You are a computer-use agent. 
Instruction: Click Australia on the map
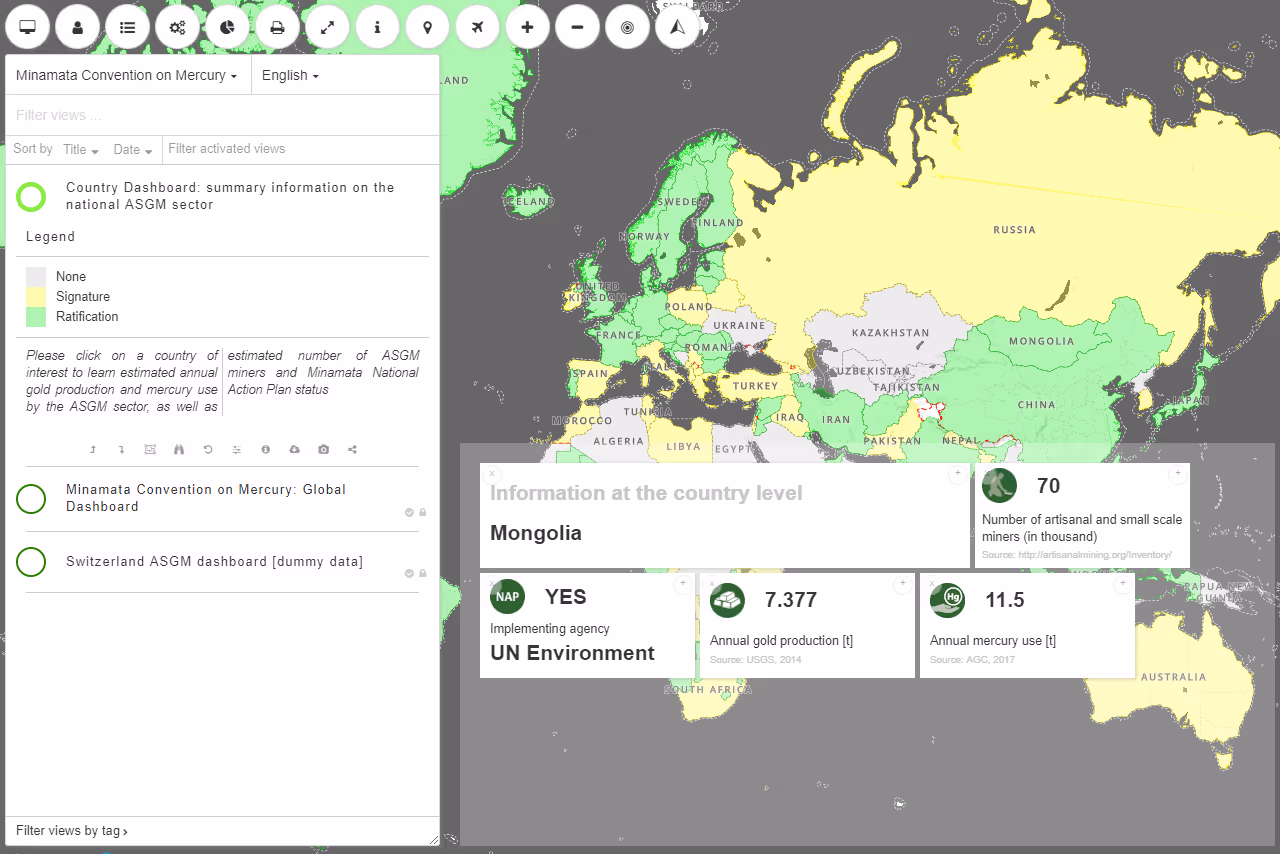pos(1174,677)
